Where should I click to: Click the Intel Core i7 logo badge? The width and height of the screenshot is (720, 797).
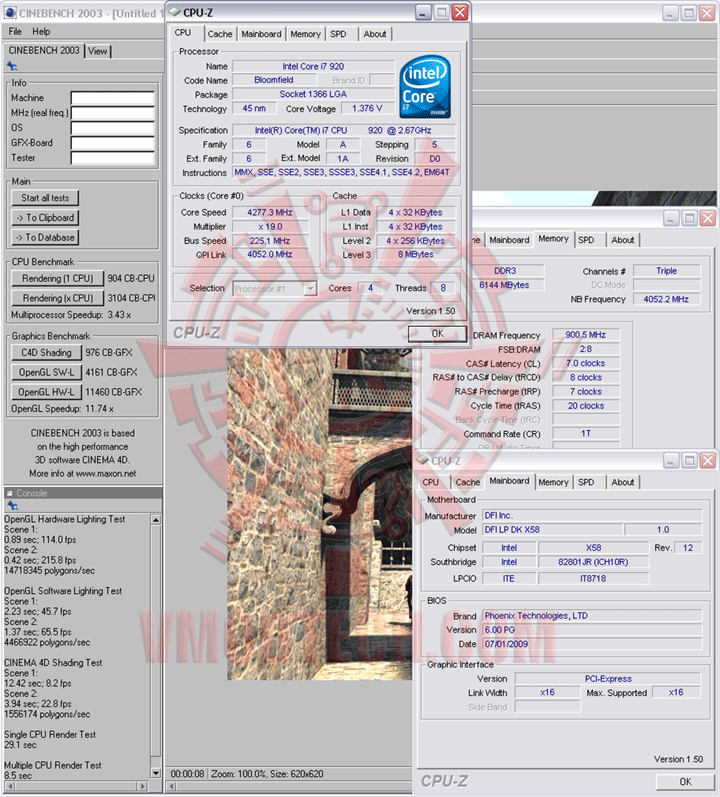point(425,86)
